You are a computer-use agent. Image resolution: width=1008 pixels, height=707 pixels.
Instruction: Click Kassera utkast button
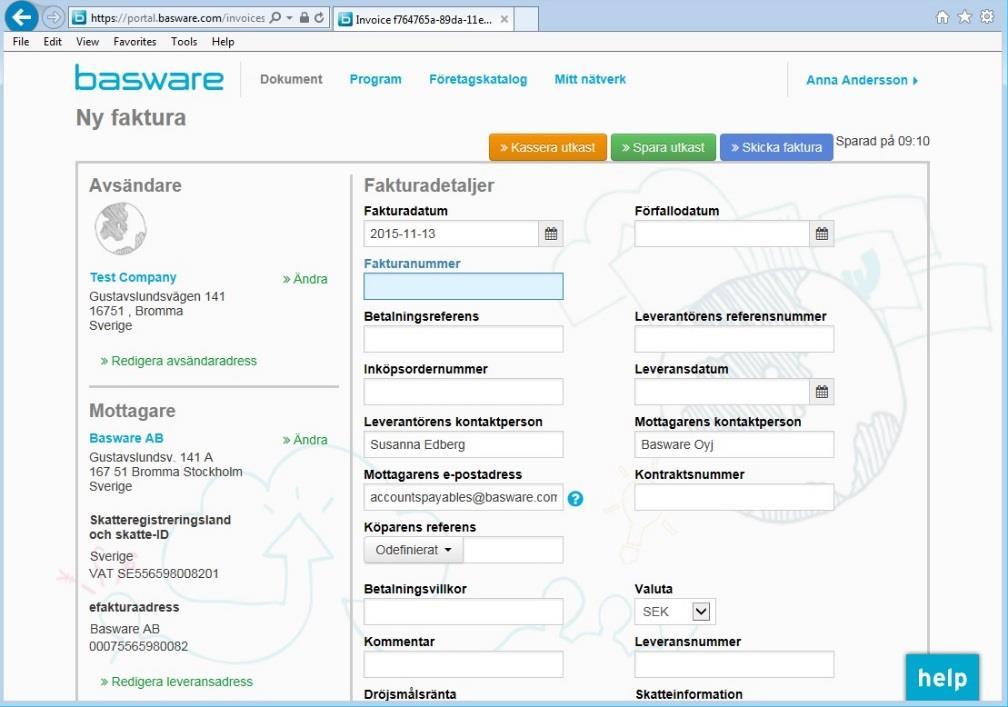(x=548, y=147)
